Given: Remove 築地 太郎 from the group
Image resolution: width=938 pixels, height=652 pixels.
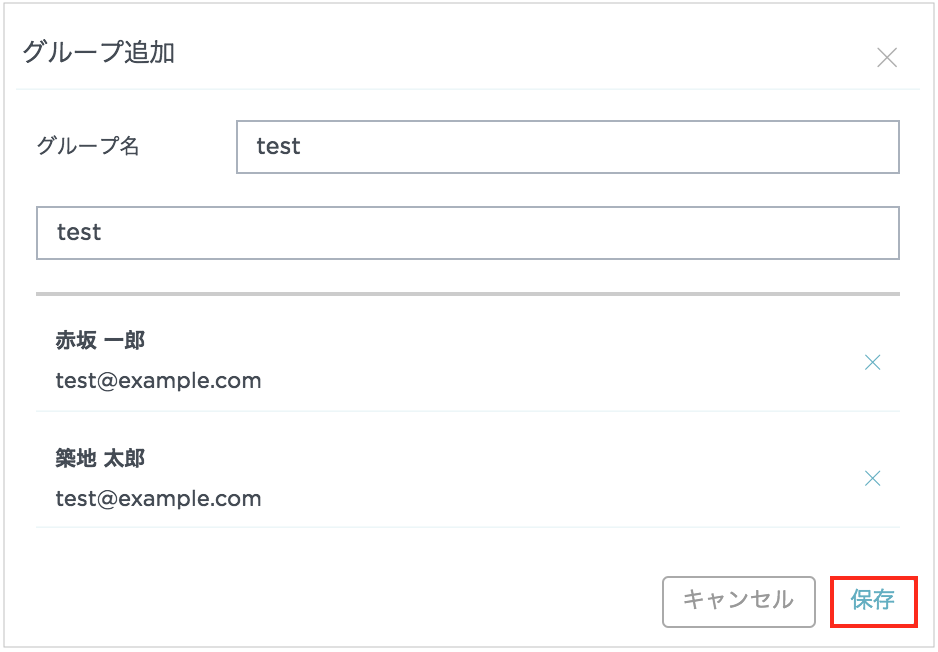Looking at the screenshot, I should click(872, 478).
